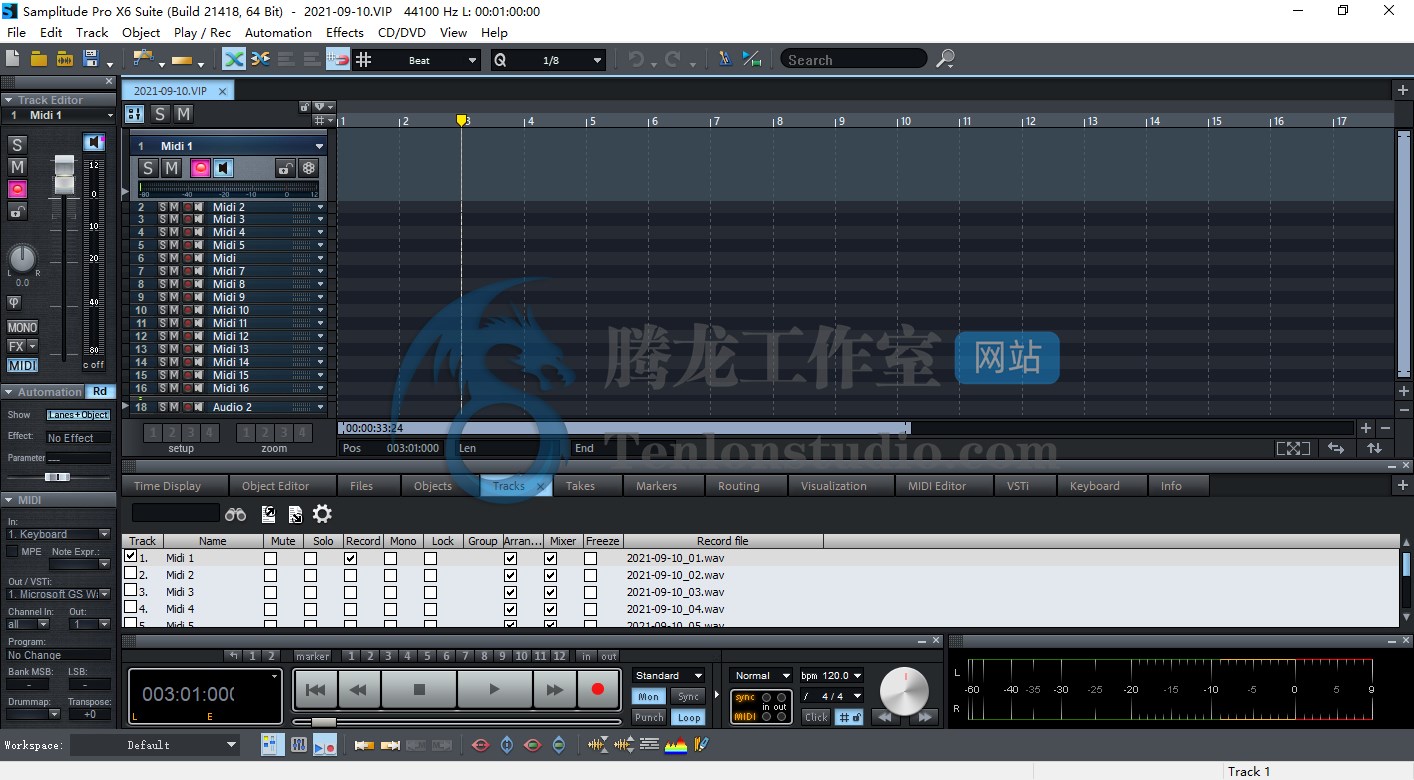Viewport: 1414px width, 780px height.
Task: Open the mixer icon in bottom toolbar
Action: pos(298,745)
